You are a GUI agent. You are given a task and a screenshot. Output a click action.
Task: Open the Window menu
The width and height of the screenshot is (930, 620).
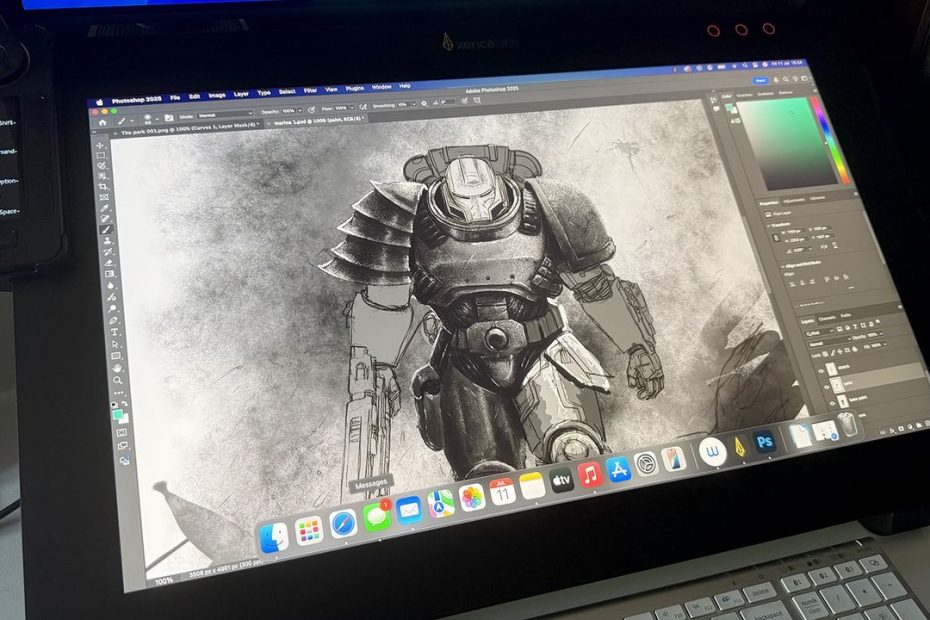click(x=381, y=87)
